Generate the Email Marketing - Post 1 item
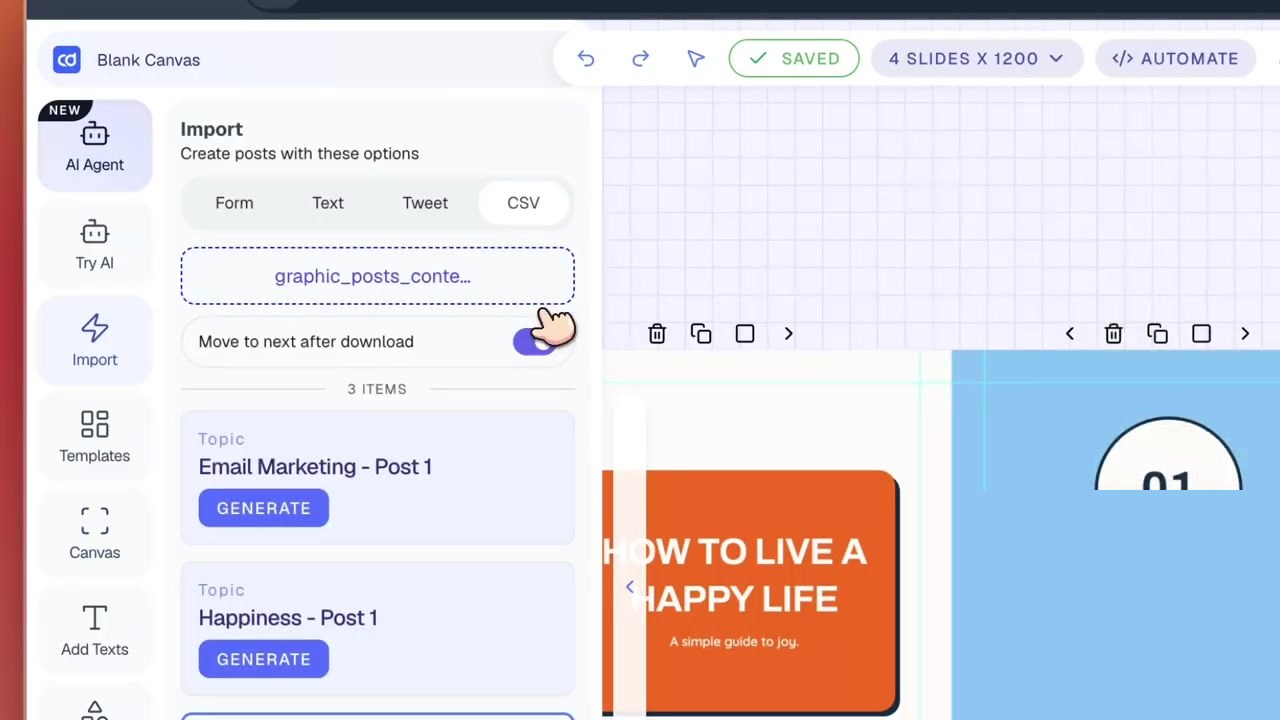Viewport: 1280px width, 720px height. coord(264,508)
